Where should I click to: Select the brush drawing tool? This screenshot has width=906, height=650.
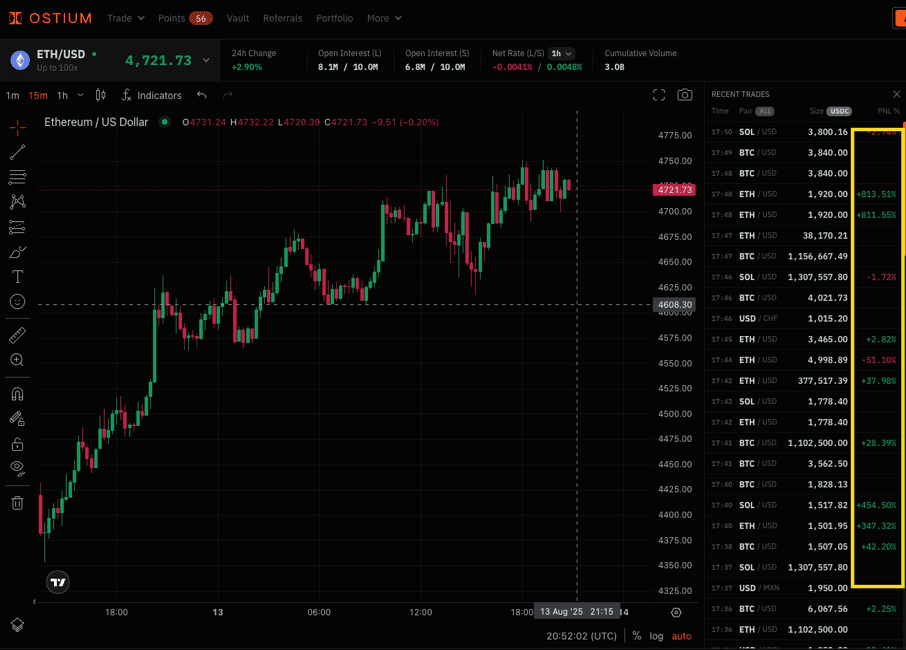pos(17,252)
